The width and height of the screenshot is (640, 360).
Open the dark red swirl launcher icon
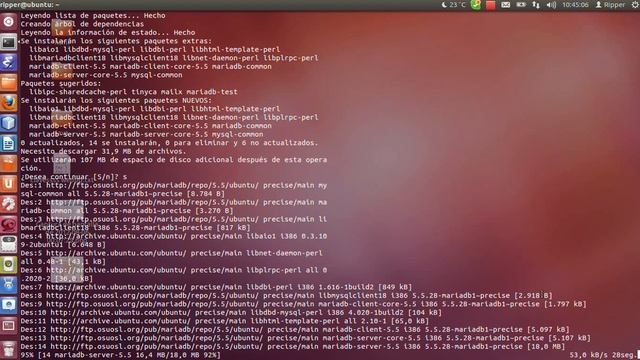tap(9, 224)
